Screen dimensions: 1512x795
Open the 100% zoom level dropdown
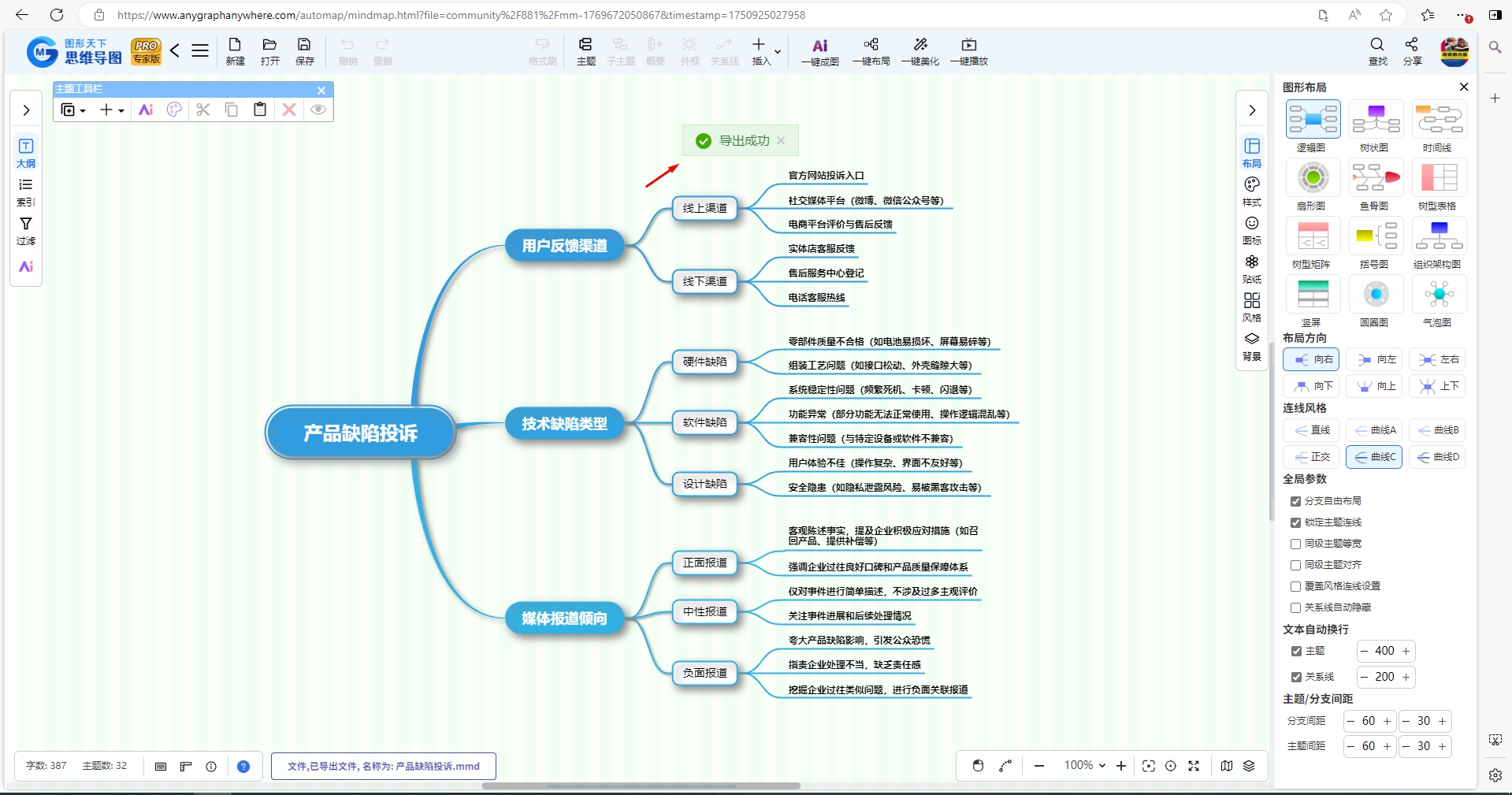point(1085,765)
